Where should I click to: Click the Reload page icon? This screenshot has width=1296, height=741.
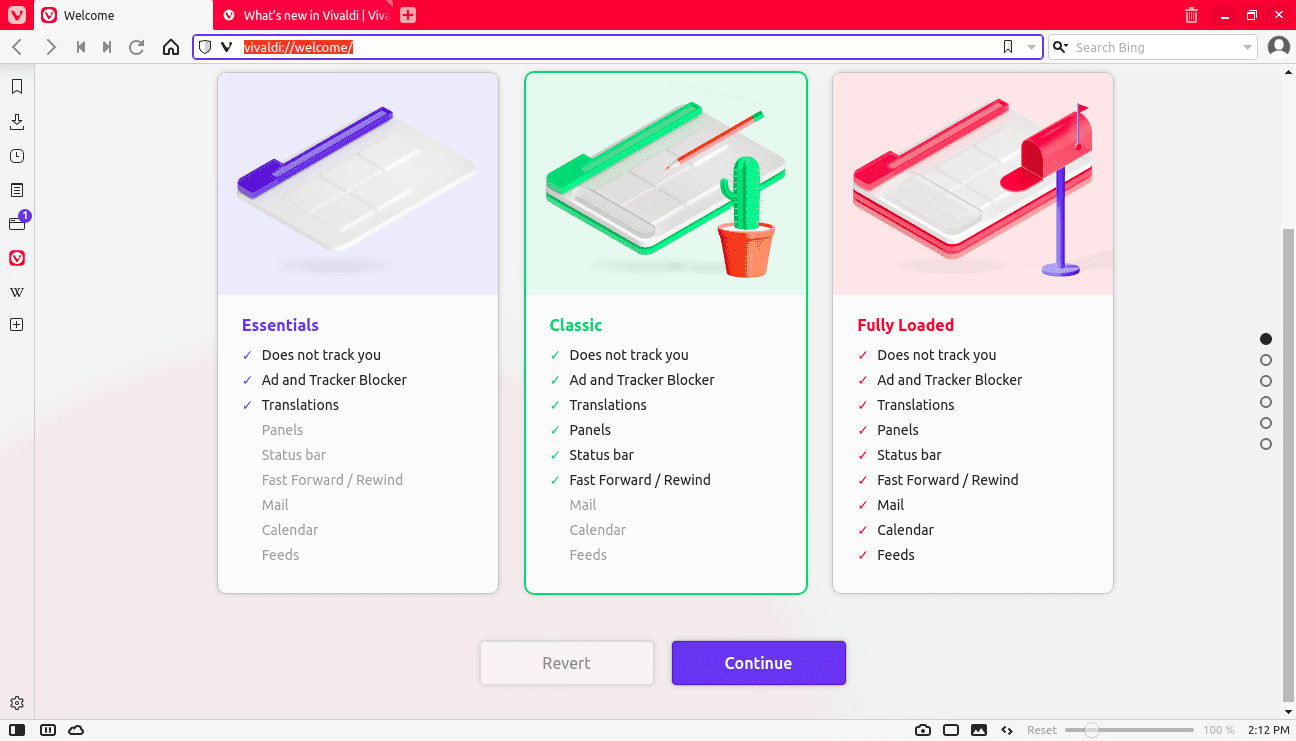tap(137, 47)
